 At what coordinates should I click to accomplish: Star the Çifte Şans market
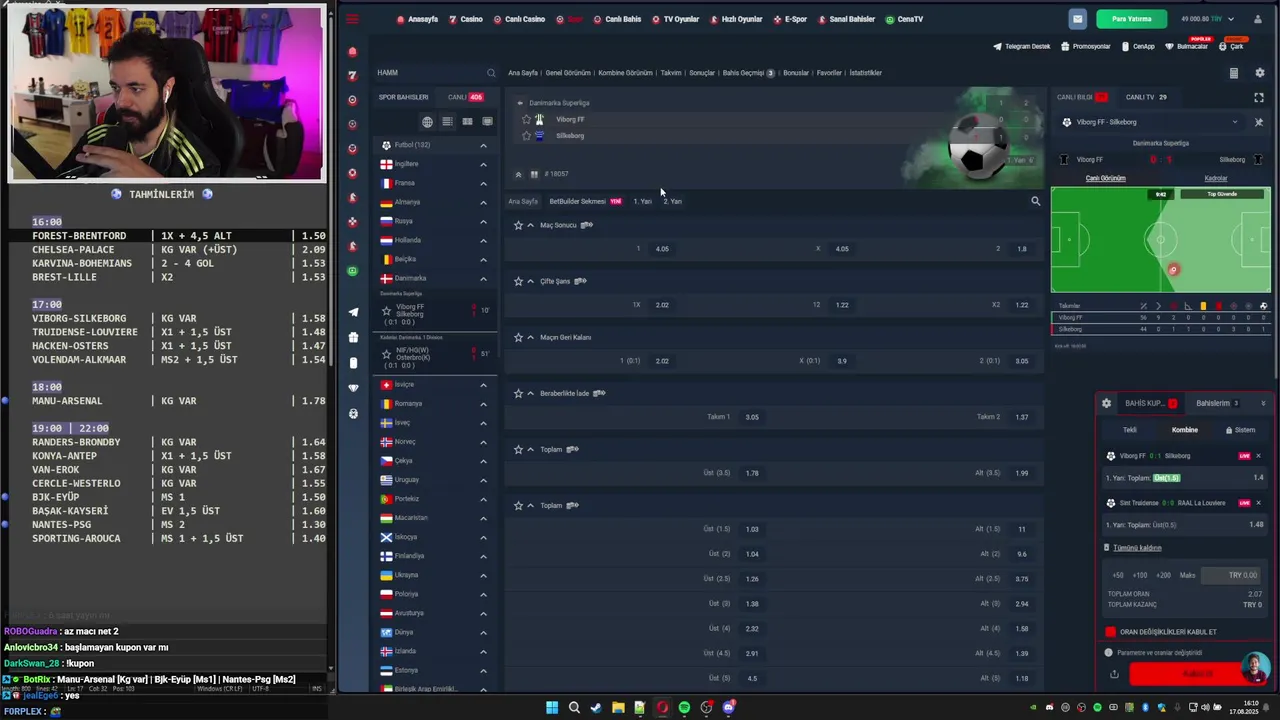518,281
